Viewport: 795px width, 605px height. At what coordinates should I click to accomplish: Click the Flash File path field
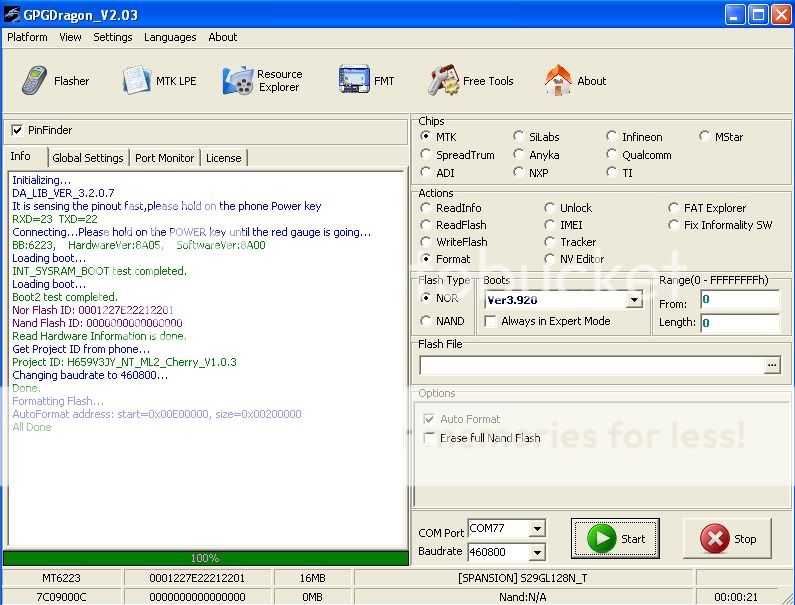tap(591, 365)
